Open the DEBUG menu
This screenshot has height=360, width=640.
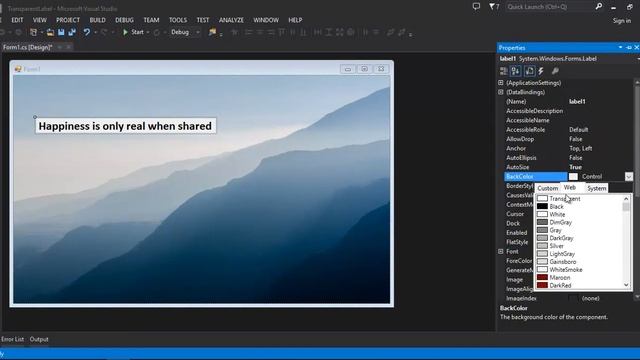[x=124, y=20]
